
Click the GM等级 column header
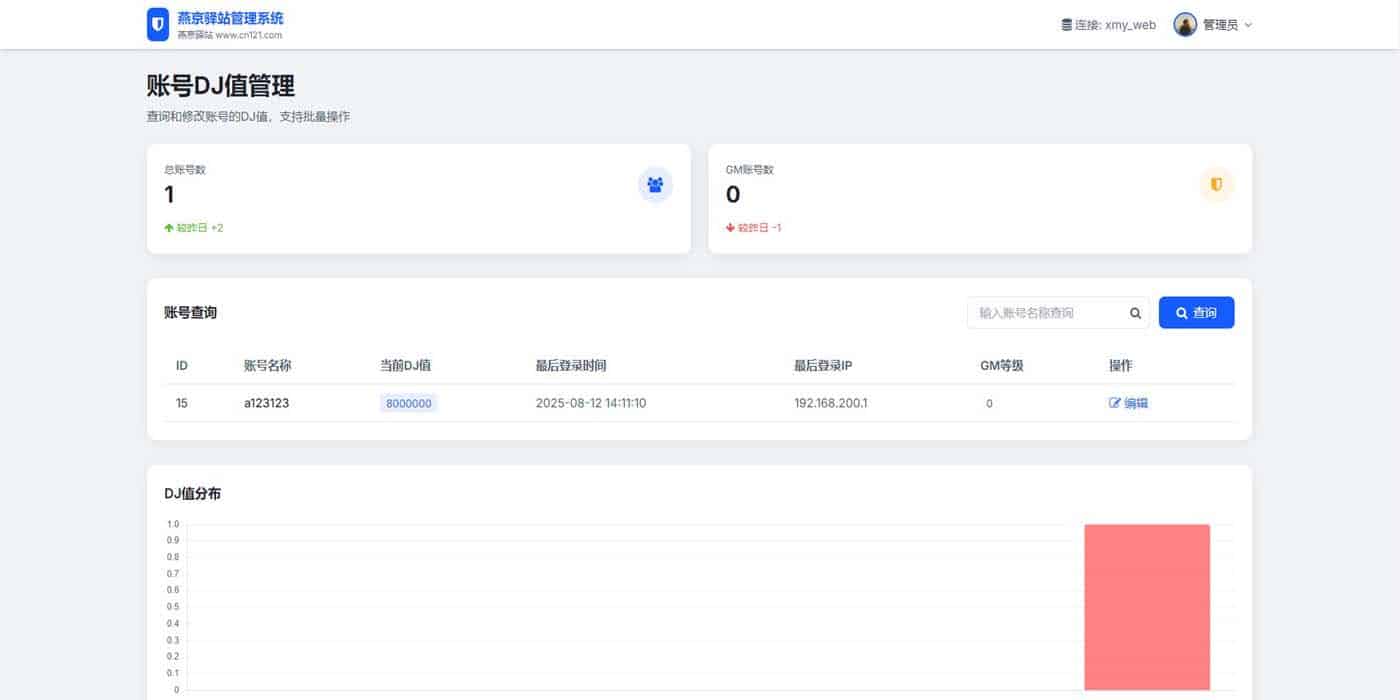[x=1001, y=366]
